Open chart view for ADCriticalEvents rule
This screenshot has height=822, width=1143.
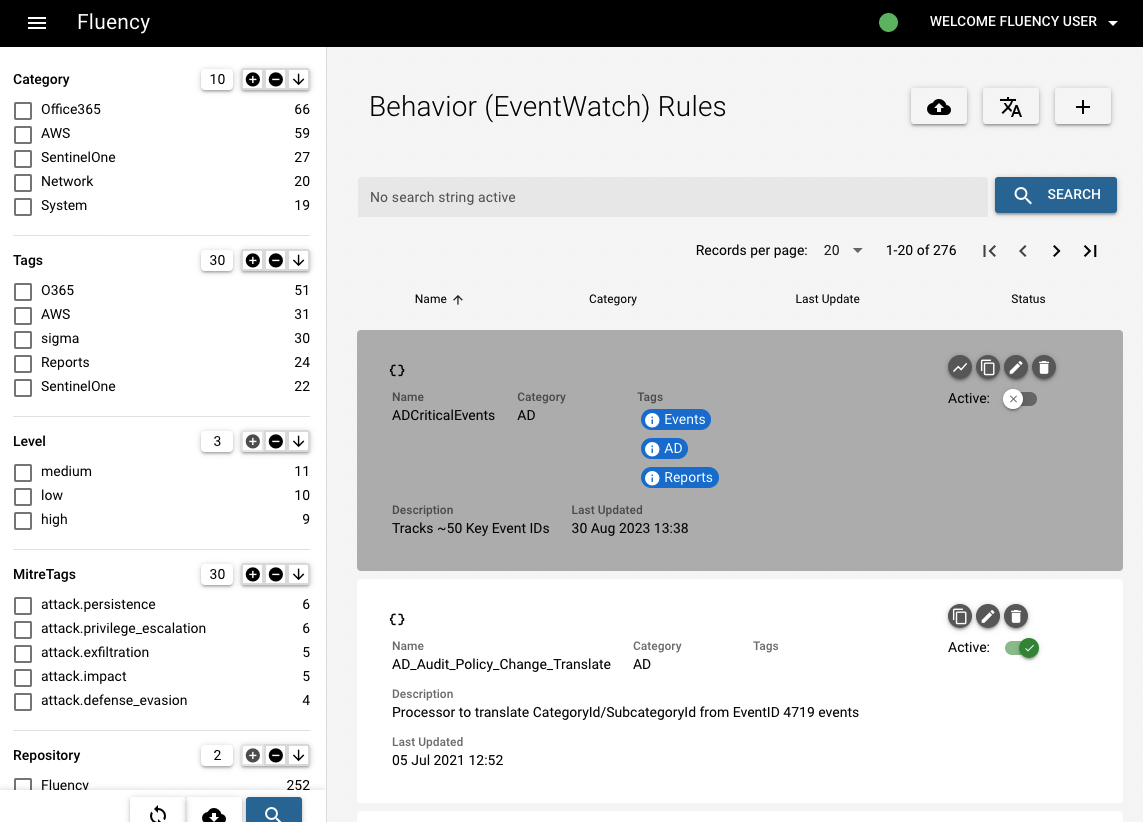(x=960, y=367)
